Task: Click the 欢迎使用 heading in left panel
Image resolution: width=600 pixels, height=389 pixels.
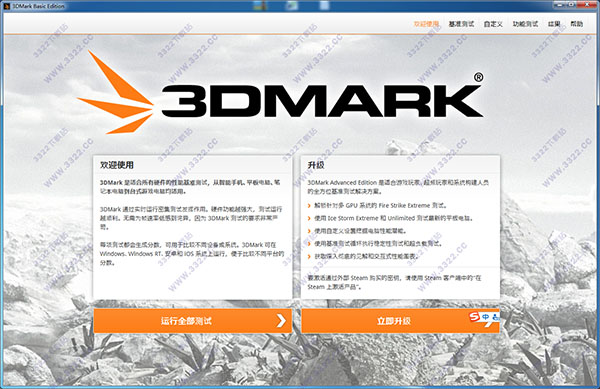Action: (x=117, y=165)
